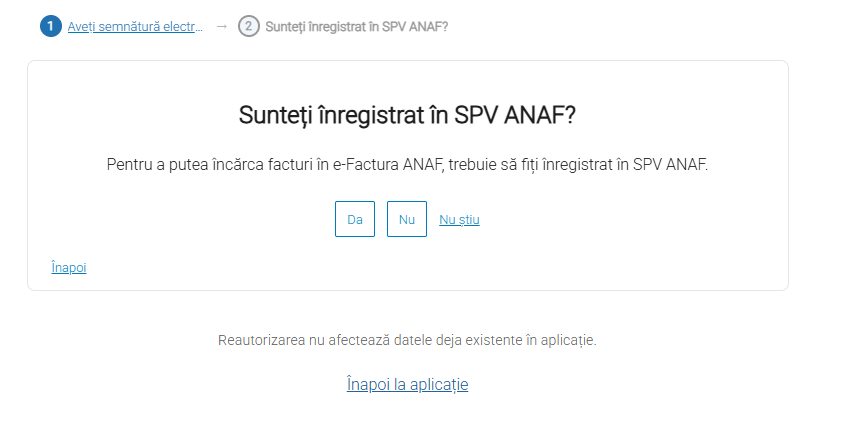Click the arrow between wizard steps

click(x=221, y=26)
